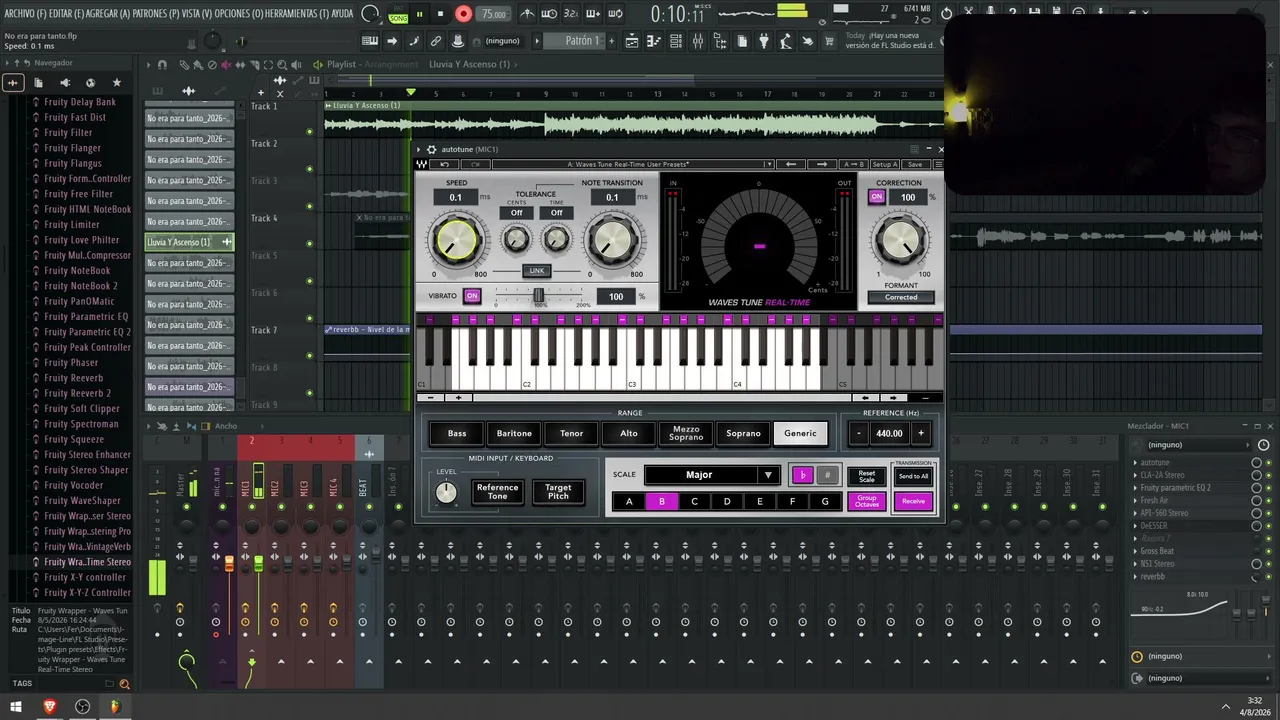1280x720 pixels.
Task: Click the reference frequency 440.00 field
Action: pyautogui.click(x=889, y=433)
